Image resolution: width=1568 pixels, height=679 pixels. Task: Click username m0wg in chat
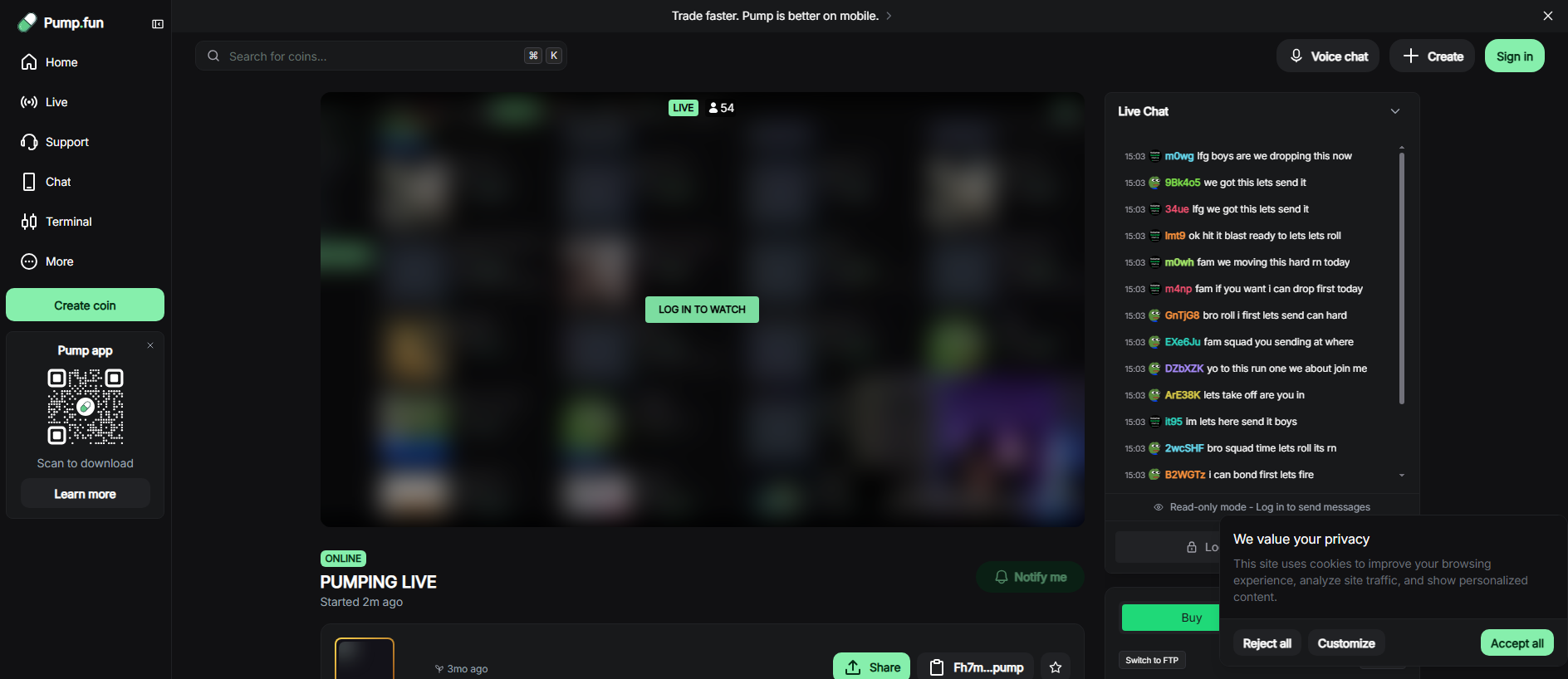click(1179, 156)
